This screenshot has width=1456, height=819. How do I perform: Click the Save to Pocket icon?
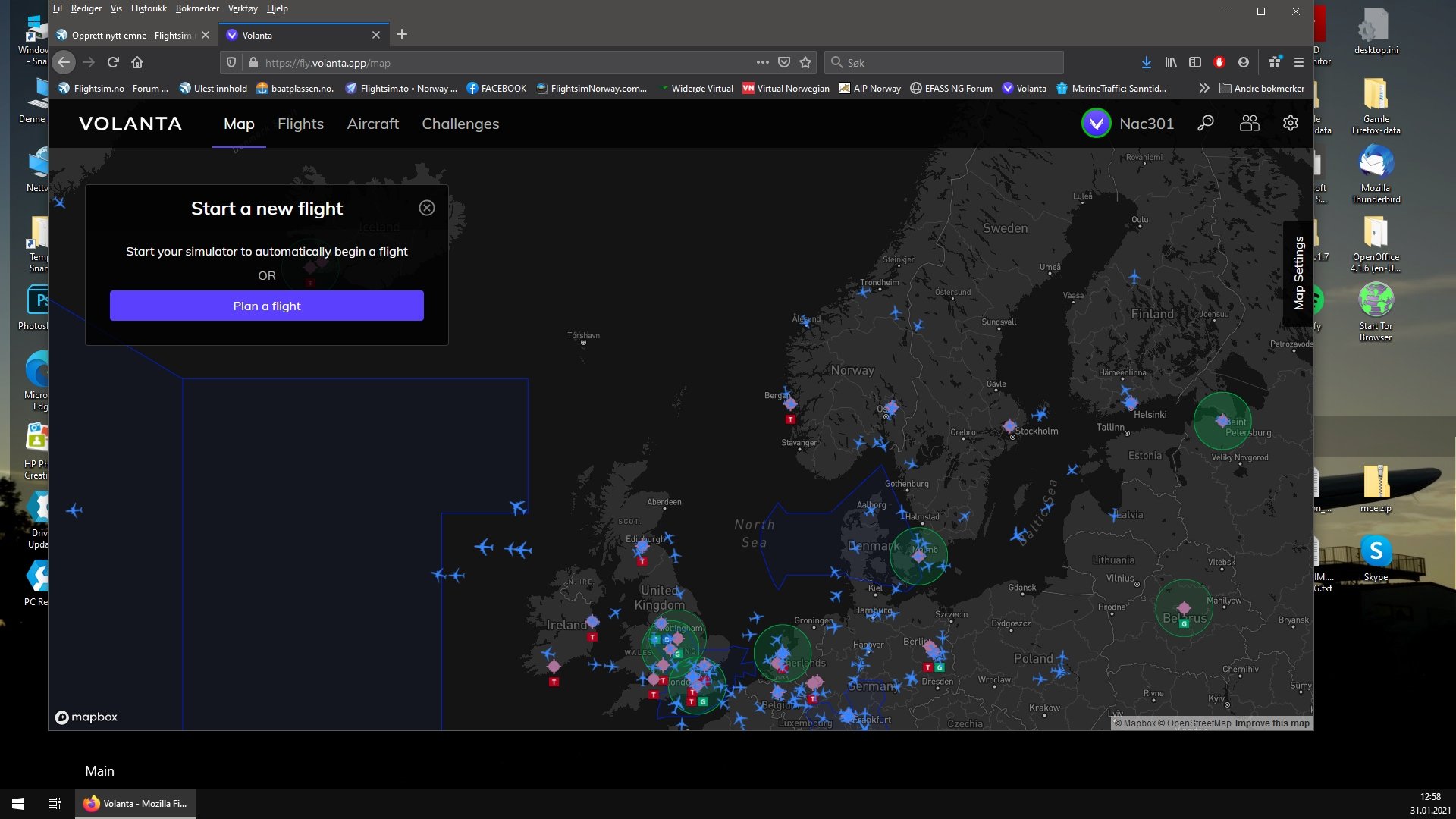(784, 62)
